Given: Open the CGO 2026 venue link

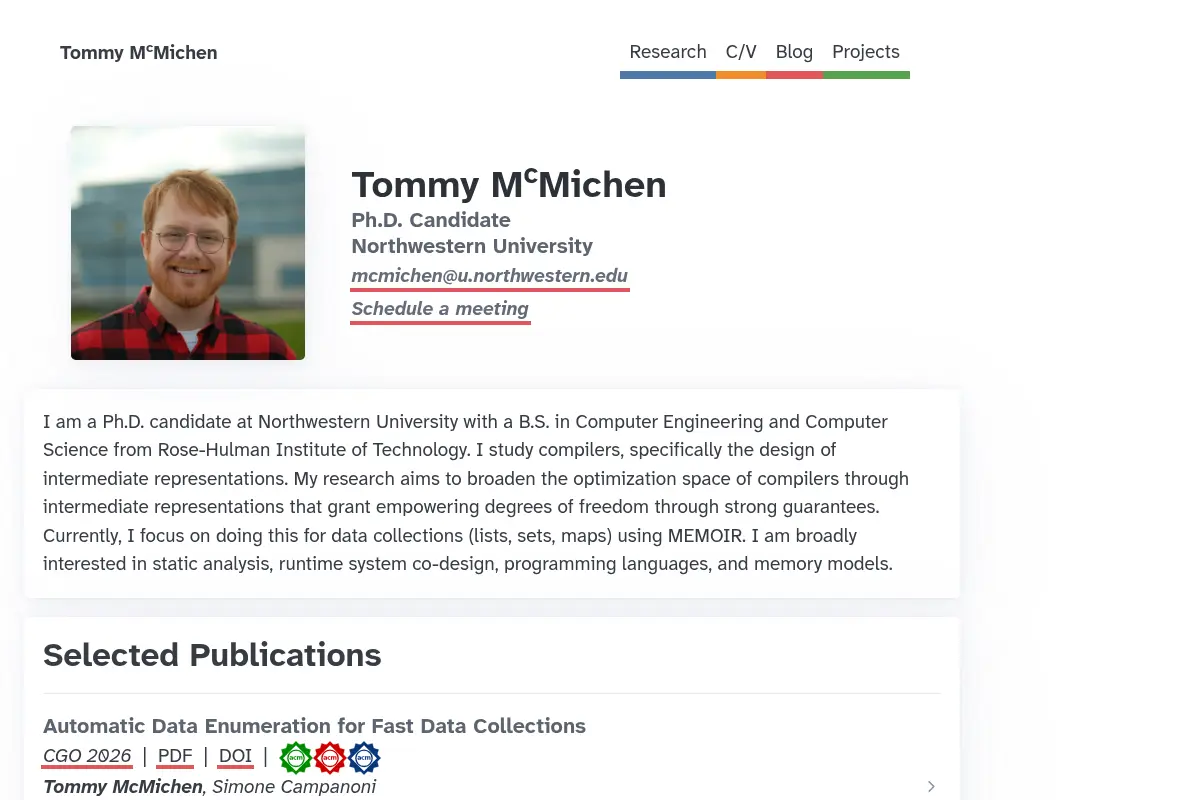Looking at the screenshot, I should pyautogui.click(x=87, y=756).
